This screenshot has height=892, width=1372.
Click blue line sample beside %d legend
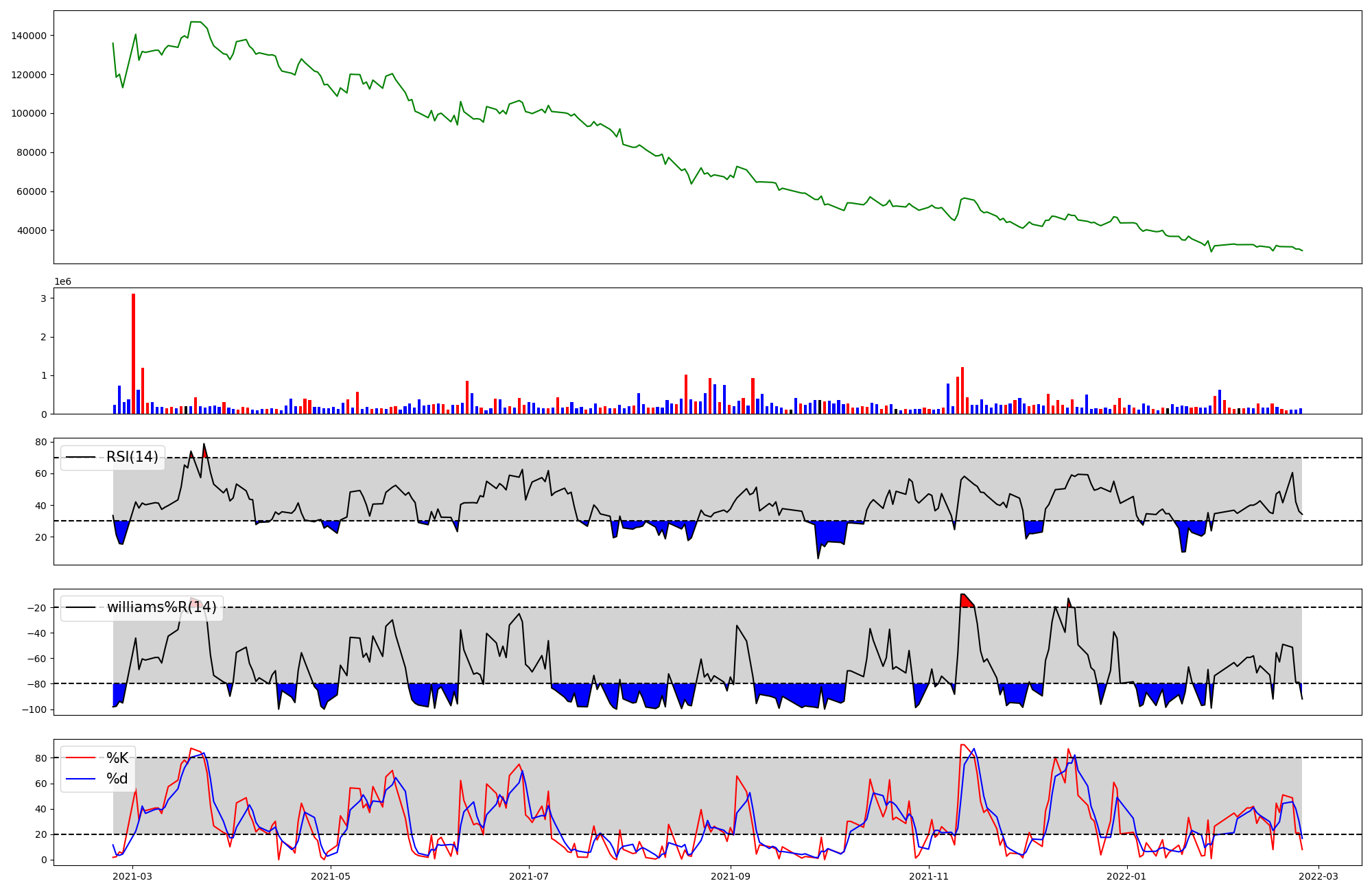(x=81, y=779)
